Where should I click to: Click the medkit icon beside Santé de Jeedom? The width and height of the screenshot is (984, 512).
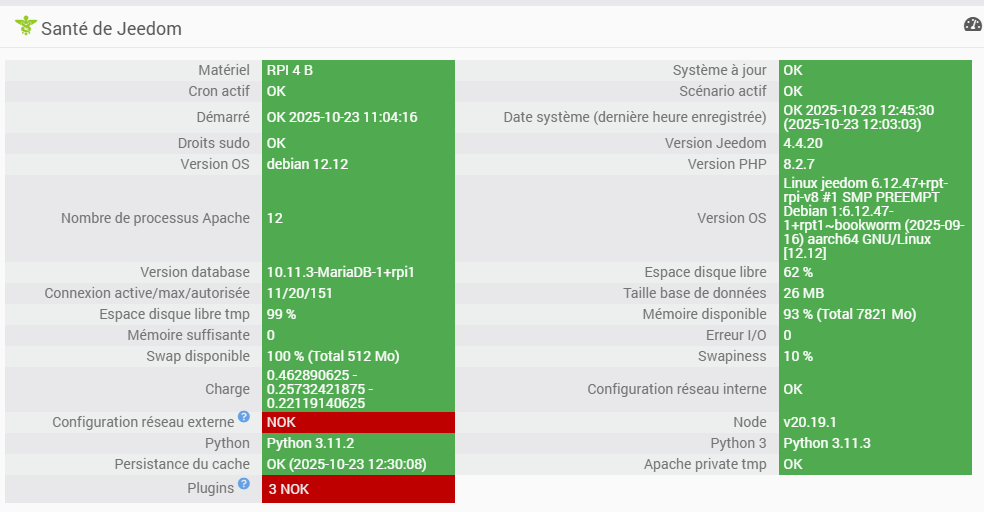pyautogui.click(x=25, y=26)
